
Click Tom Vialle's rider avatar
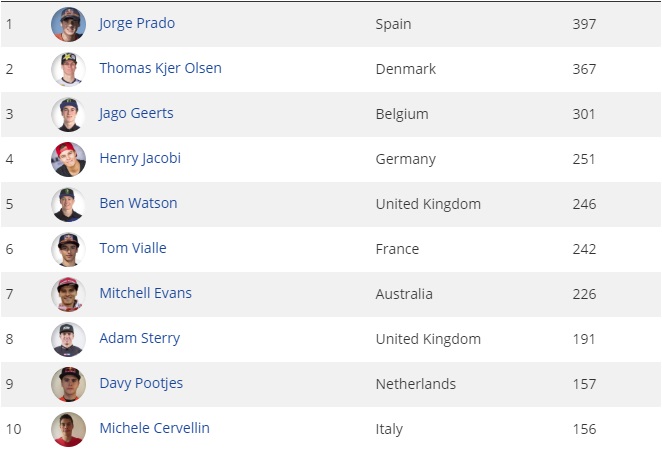pyautogui.click(x=68, y=249)
